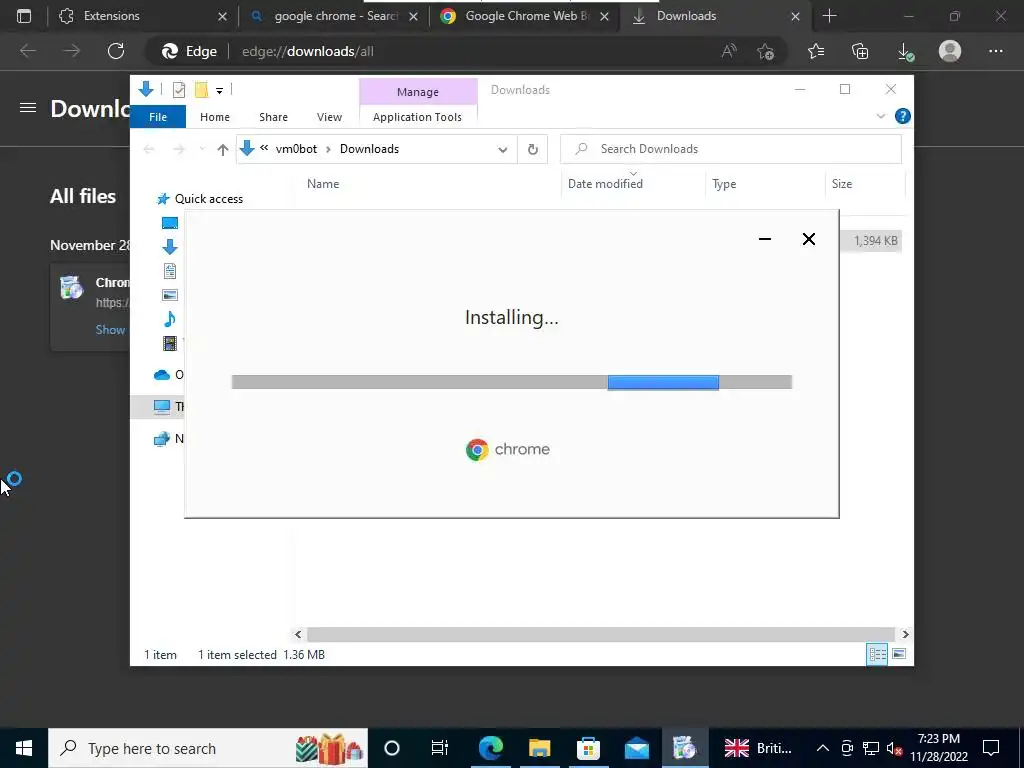
Task: Add this page to favorites star icon
Action: coord(765,51)
